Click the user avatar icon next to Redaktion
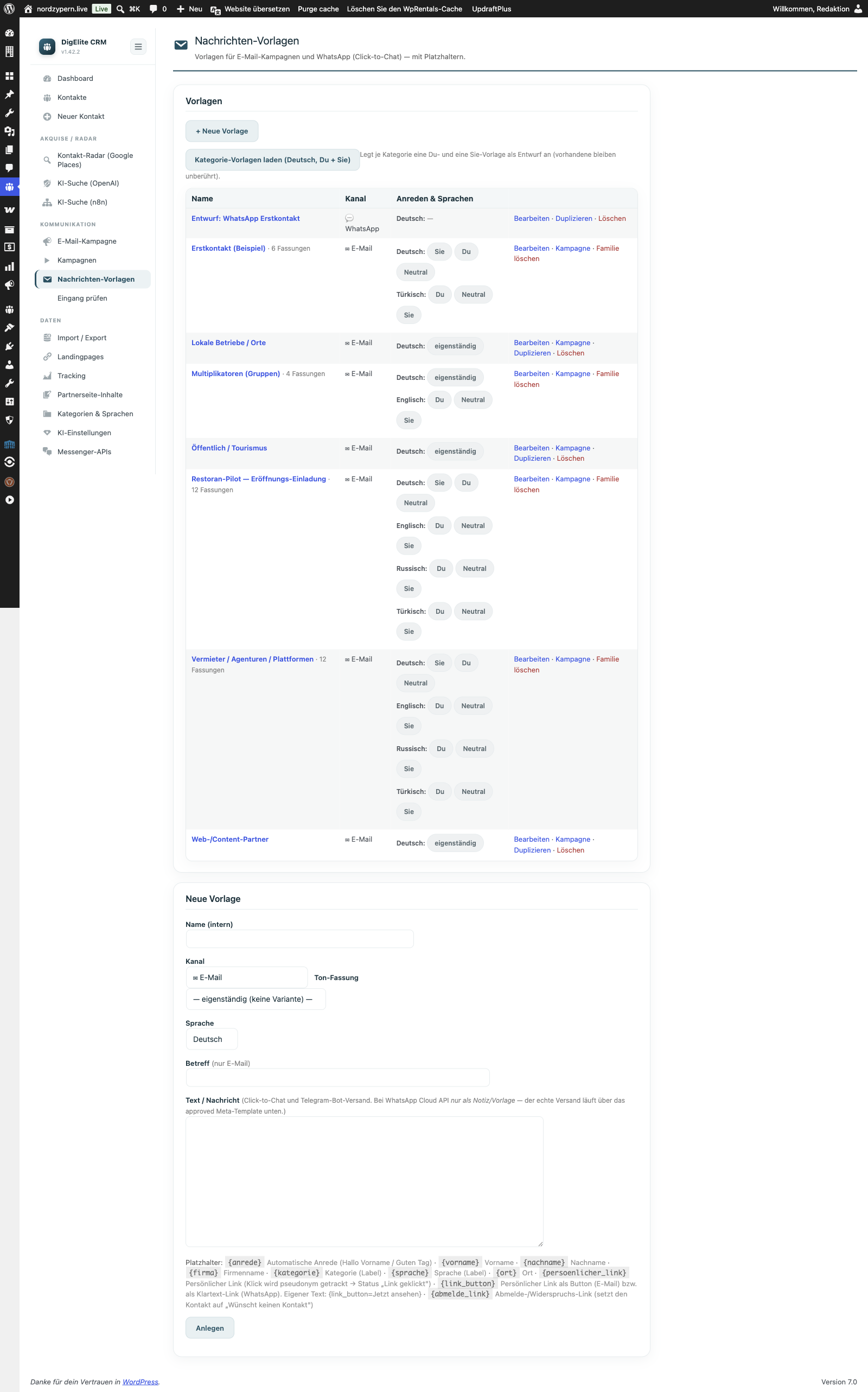This screenshot has width=868, height=1392. point(858,9)
